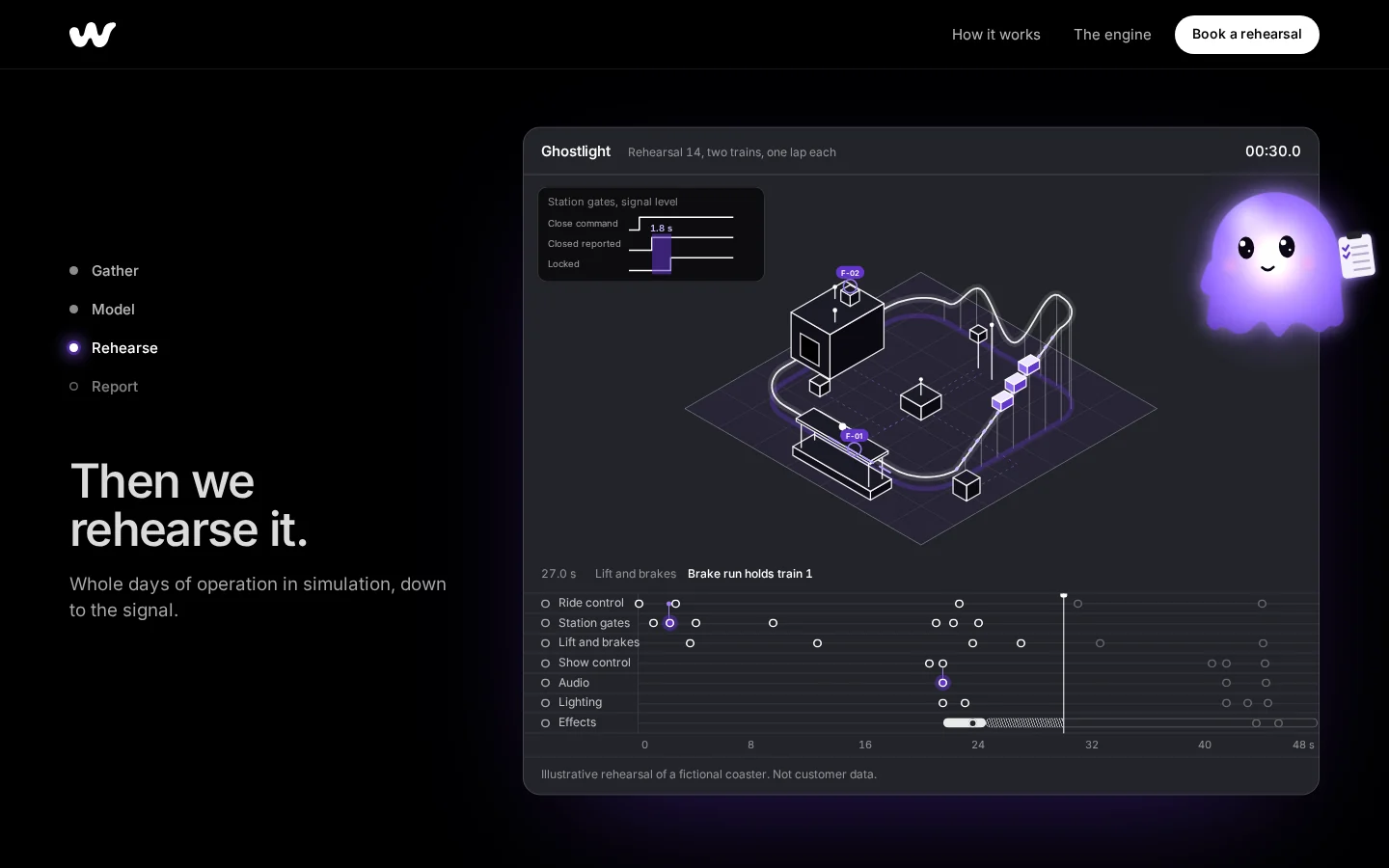1389x868 pixels.
Task: Click the clipboard held by the ghost
Action: [x=1357, y=256]
